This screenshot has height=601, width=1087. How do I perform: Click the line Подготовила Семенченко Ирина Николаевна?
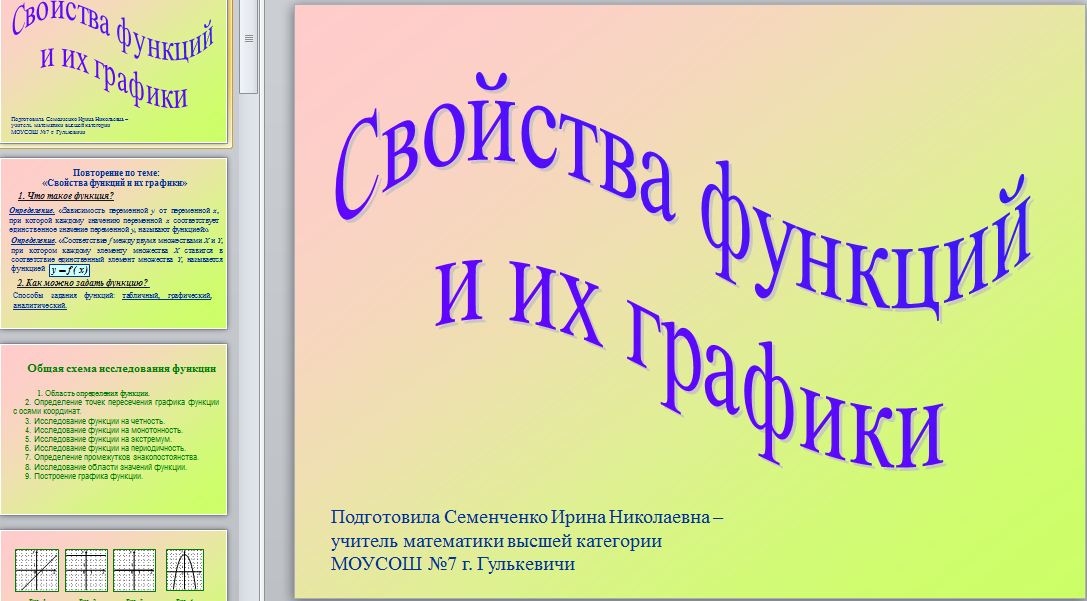pos(527,517)
